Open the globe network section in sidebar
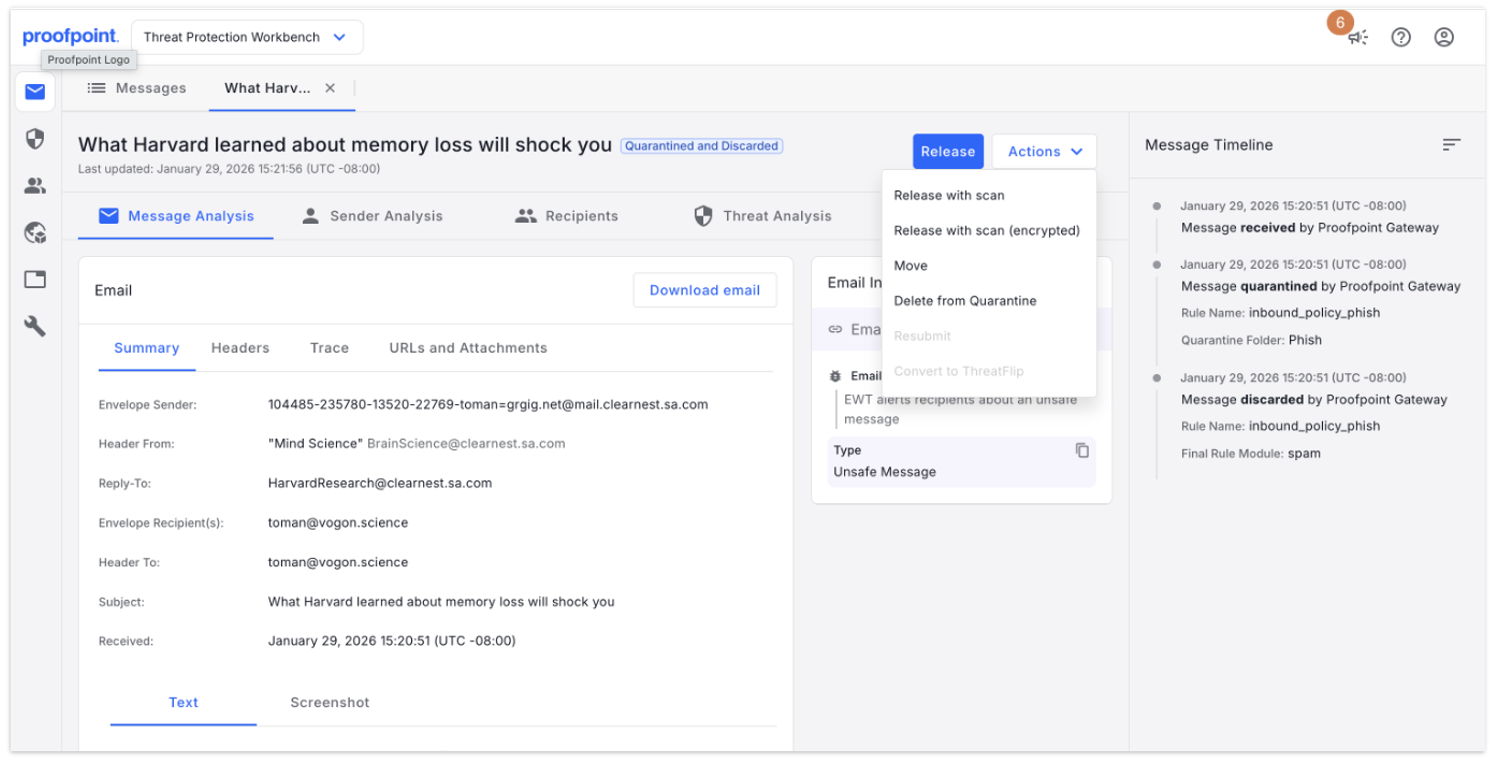Screen dimensions: 1494x762 click(x=34, y=233)
